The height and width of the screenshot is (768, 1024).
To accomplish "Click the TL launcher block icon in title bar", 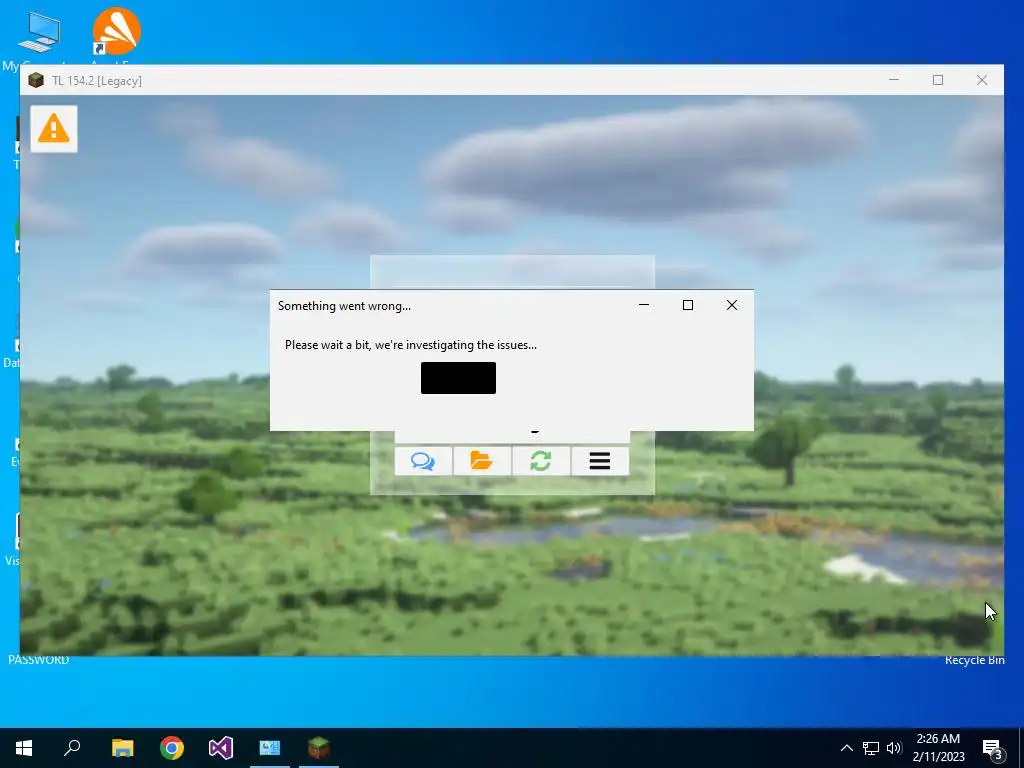I will 36,80.
